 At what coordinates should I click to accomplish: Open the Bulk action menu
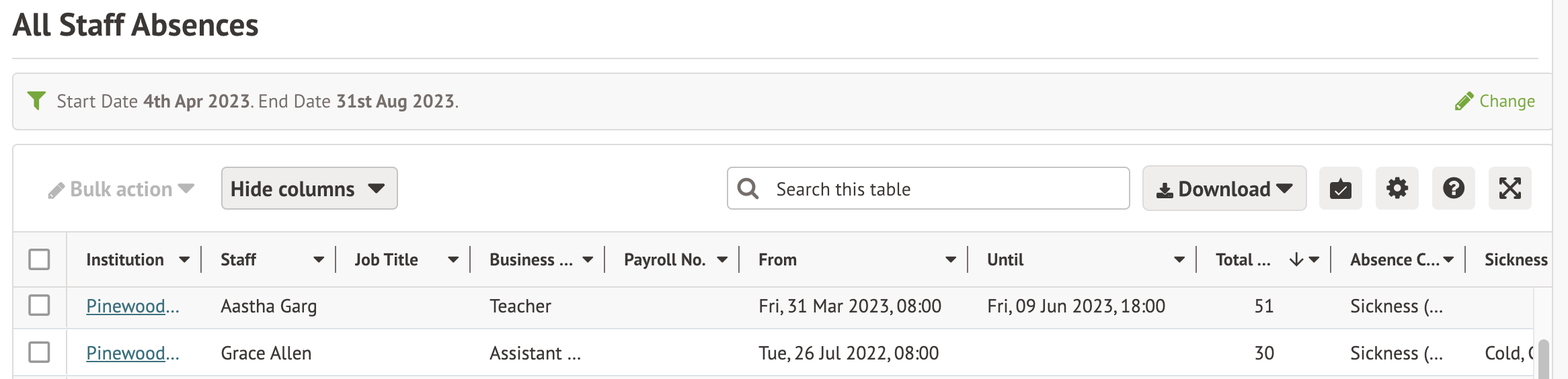[x=121, y=189]
